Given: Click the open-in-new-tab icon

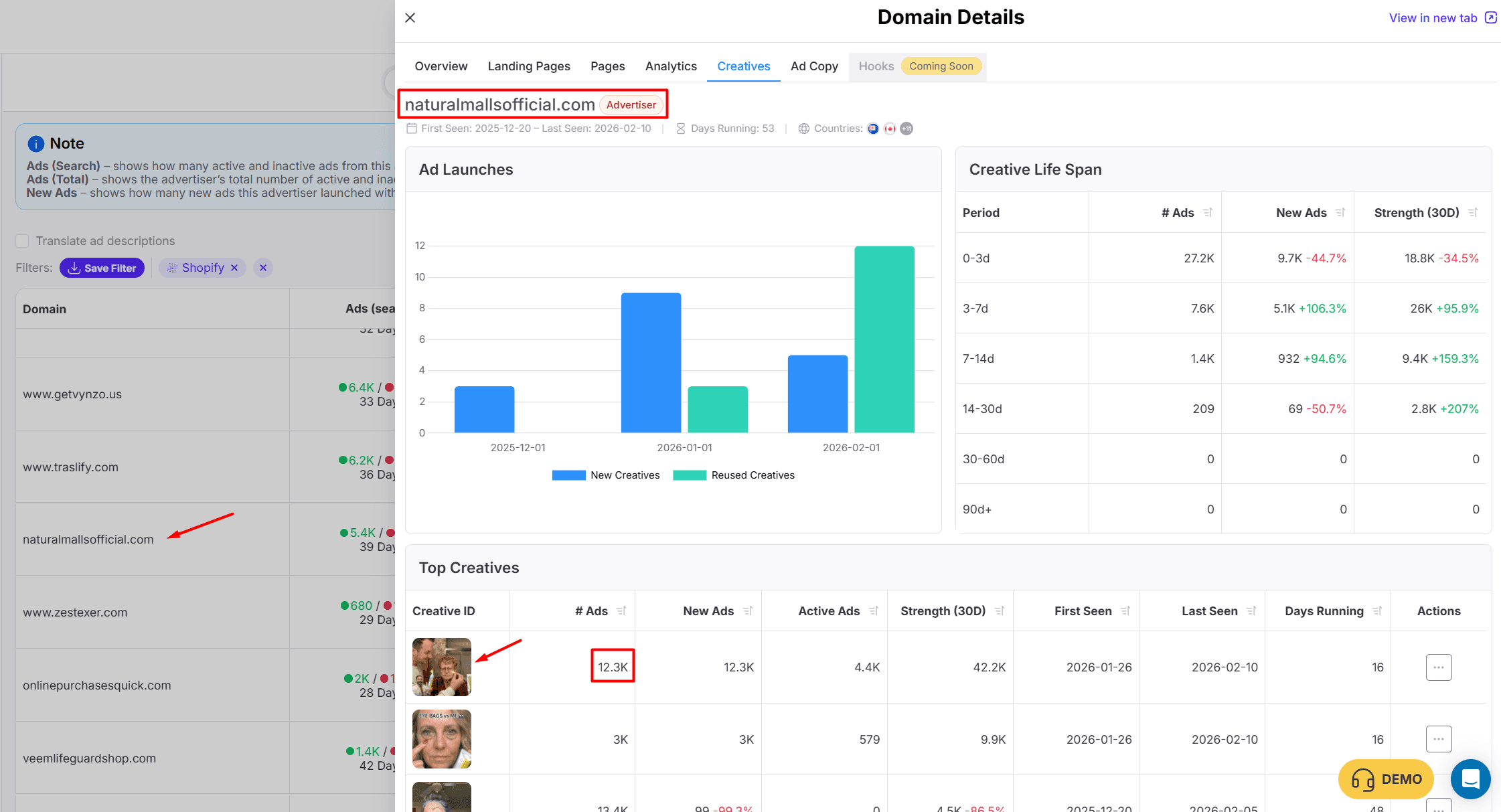Looking at the screenshot, I should pyautogui.click(x=1490, y=18).
